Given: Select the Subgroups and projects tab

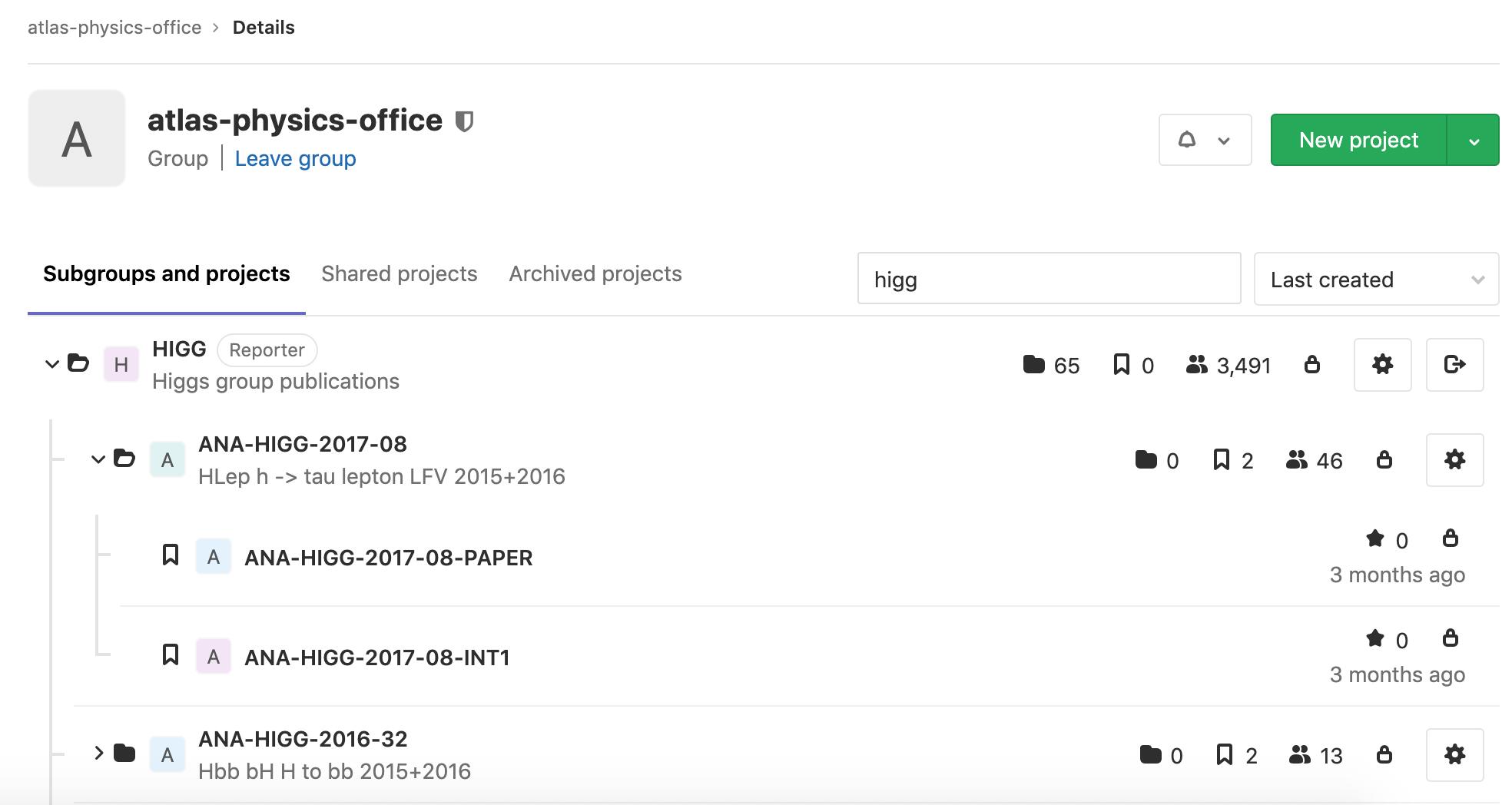Looking at the screenshot, I should coord(167,274).
